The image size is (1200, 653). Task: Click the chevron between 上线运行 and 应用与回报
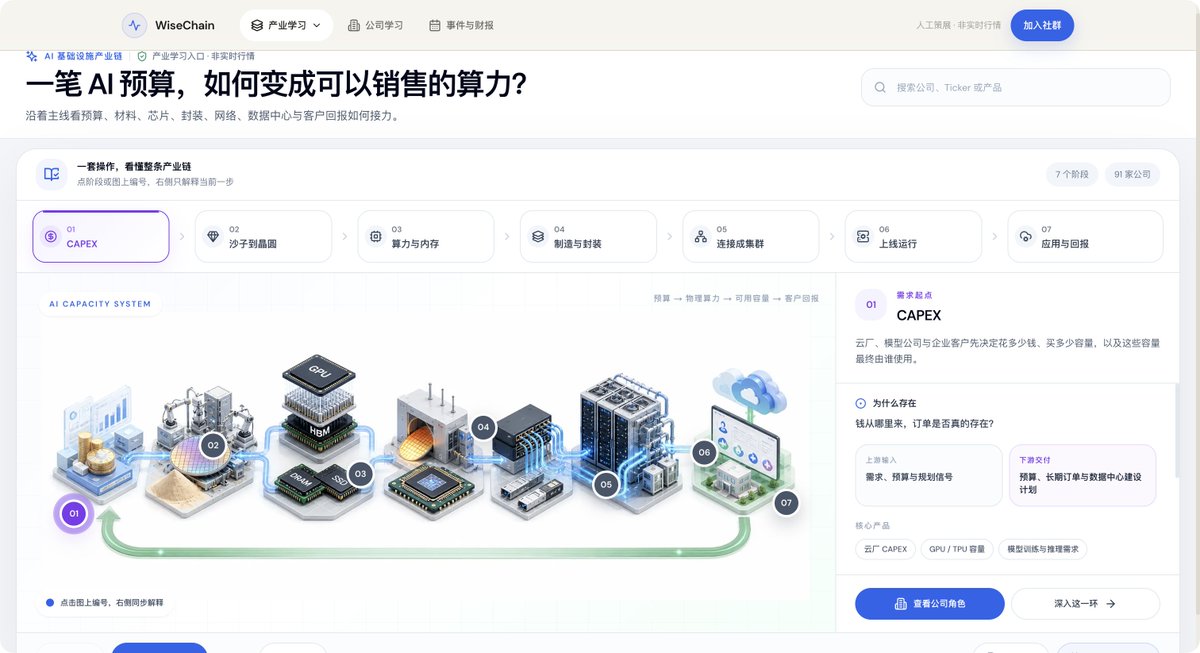coord(994,237)
